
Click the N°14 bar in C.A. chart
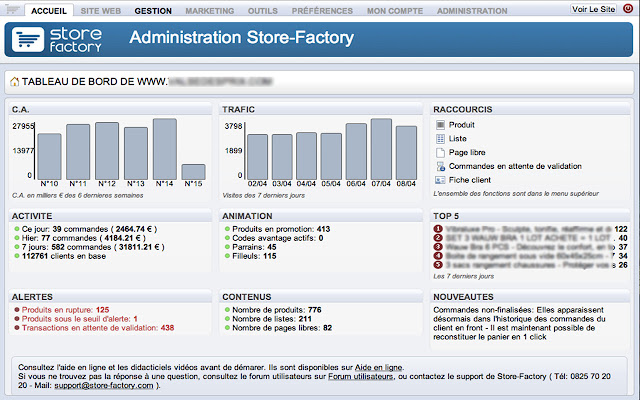(164, 148)
